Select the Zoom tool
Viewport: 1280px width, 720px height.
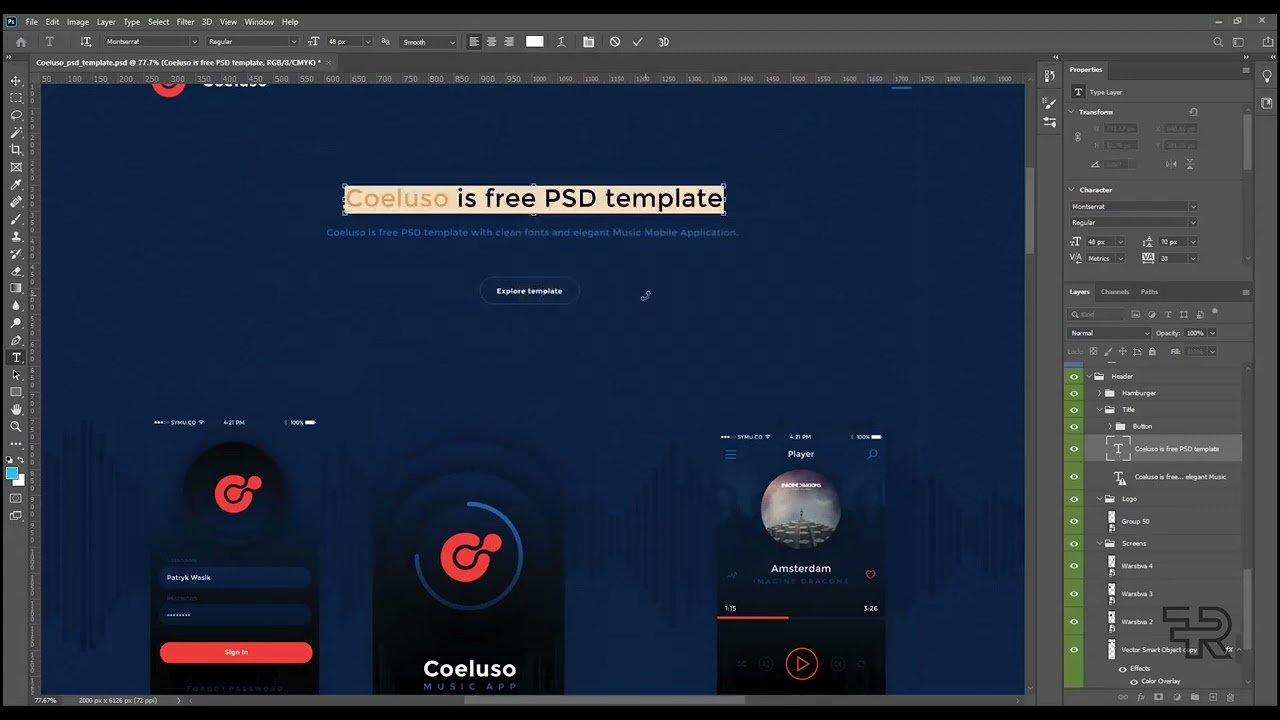pyautogui.click(x=16, y=427)
